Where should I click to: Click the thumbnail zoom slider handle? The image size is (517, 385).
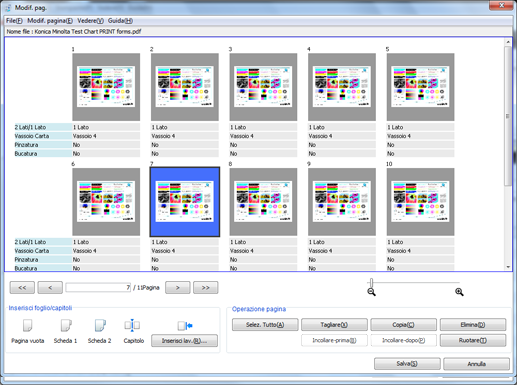point(371,283)
